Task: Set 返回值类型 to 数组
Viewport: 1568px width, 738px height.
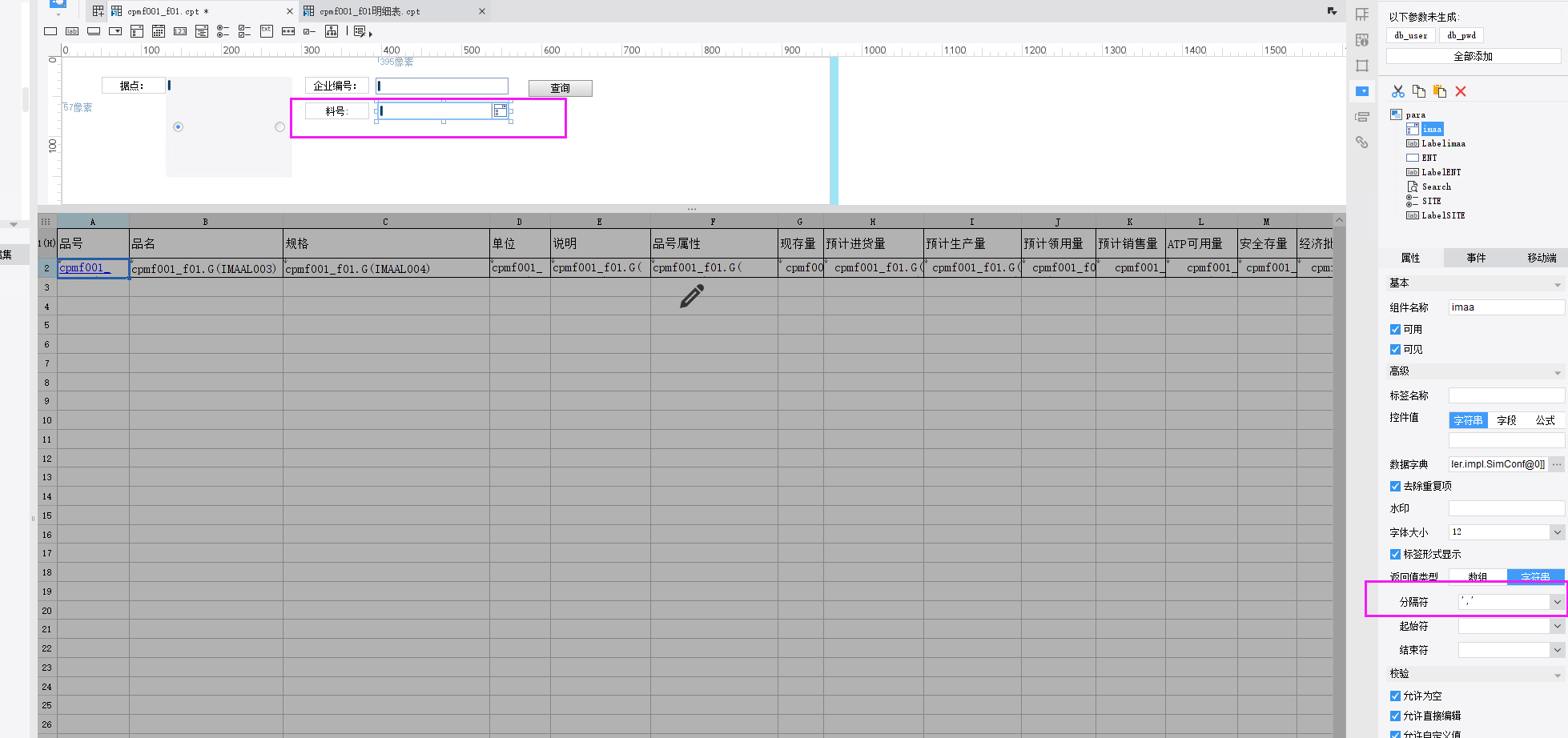Action: (x=1478, y=576)
